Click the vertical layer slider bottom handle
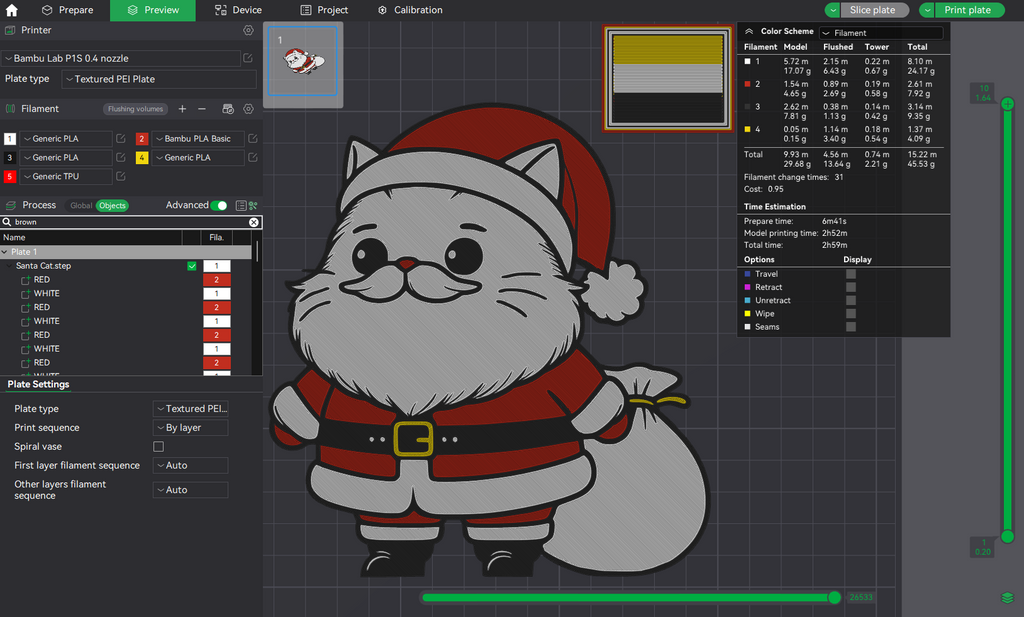Viewport: 1024px width, 617px height. (x=1008, y=537)
